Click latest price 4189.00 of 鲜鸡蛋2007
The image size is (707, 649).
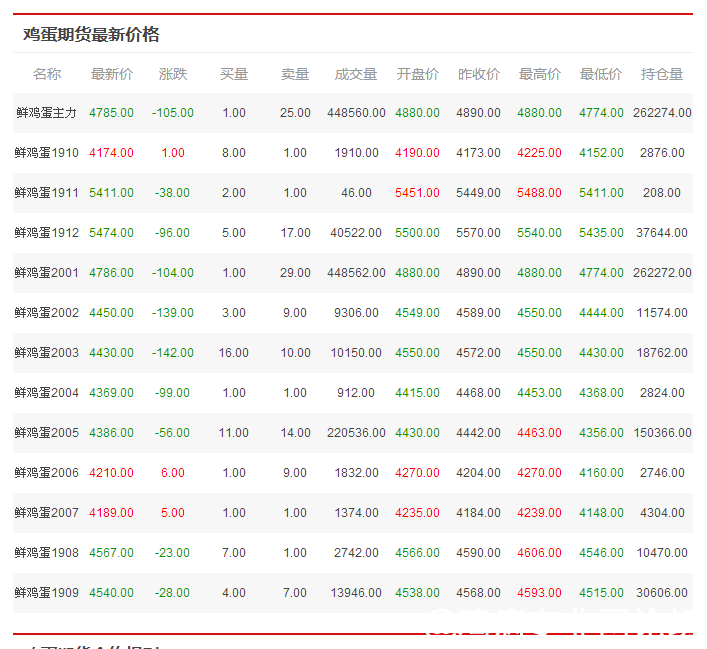click(111, 513)
